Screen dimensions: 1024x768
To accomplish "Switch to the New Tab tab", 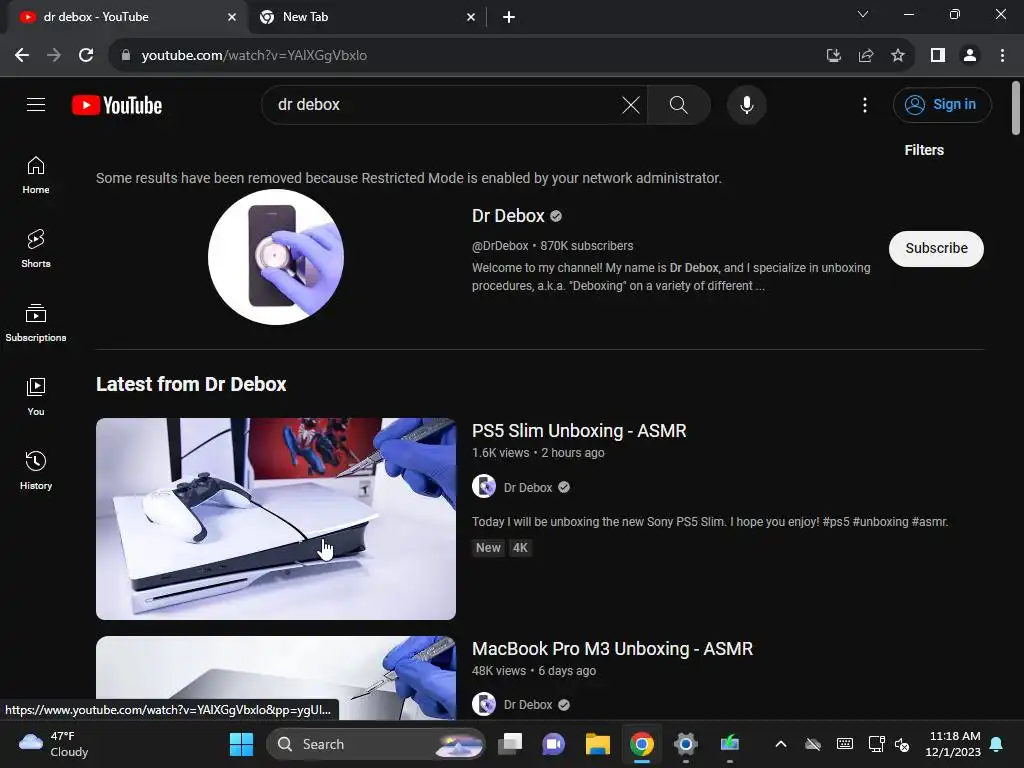I will pyautogui.click(x=369, y=17).
